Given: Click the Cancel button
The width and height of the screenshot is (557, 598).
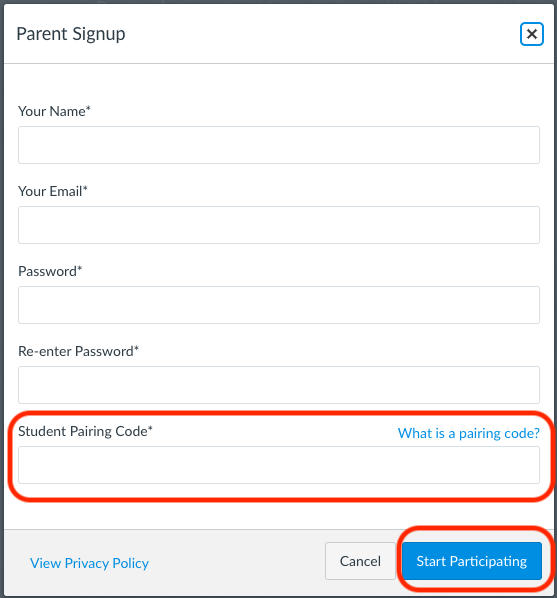Looking at the screenshot, I should click(360, 561).
